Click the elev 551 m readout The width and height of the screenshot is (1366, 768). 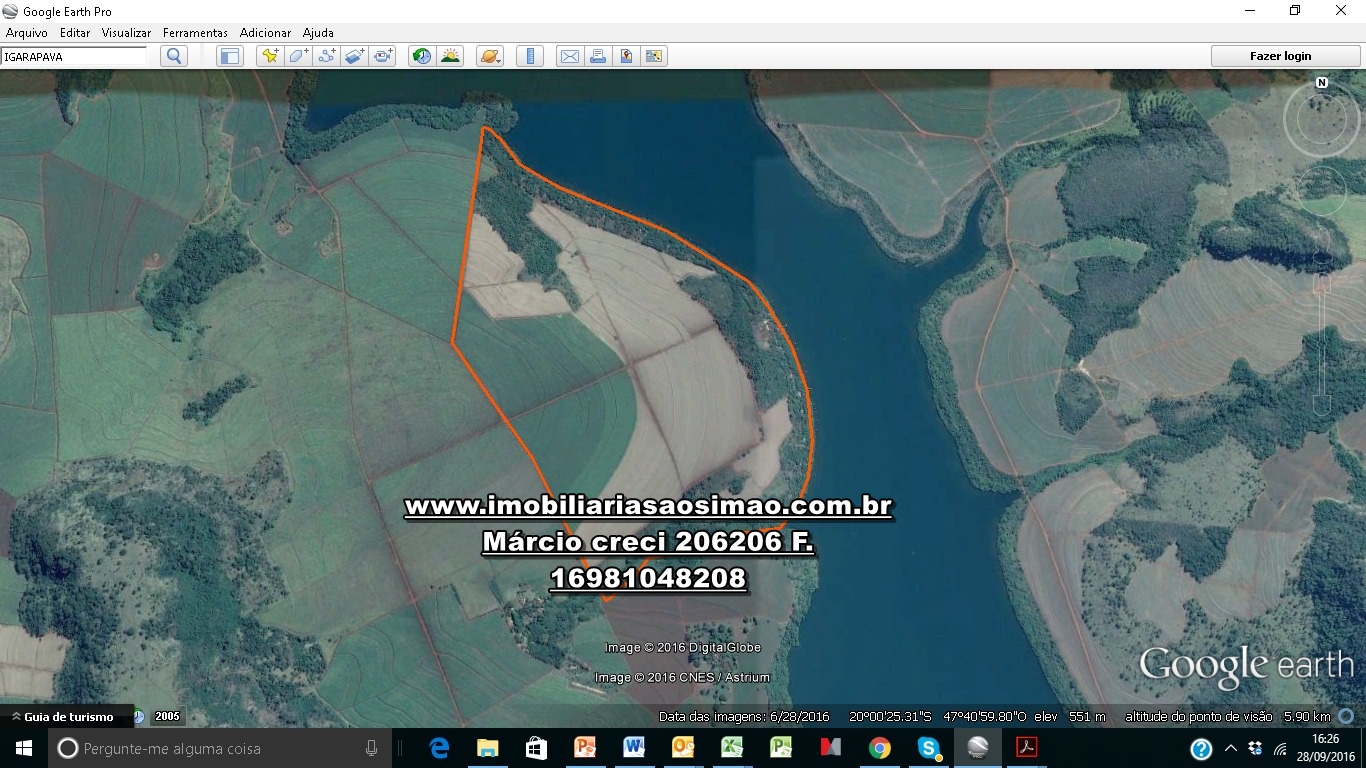(1070, 717)
